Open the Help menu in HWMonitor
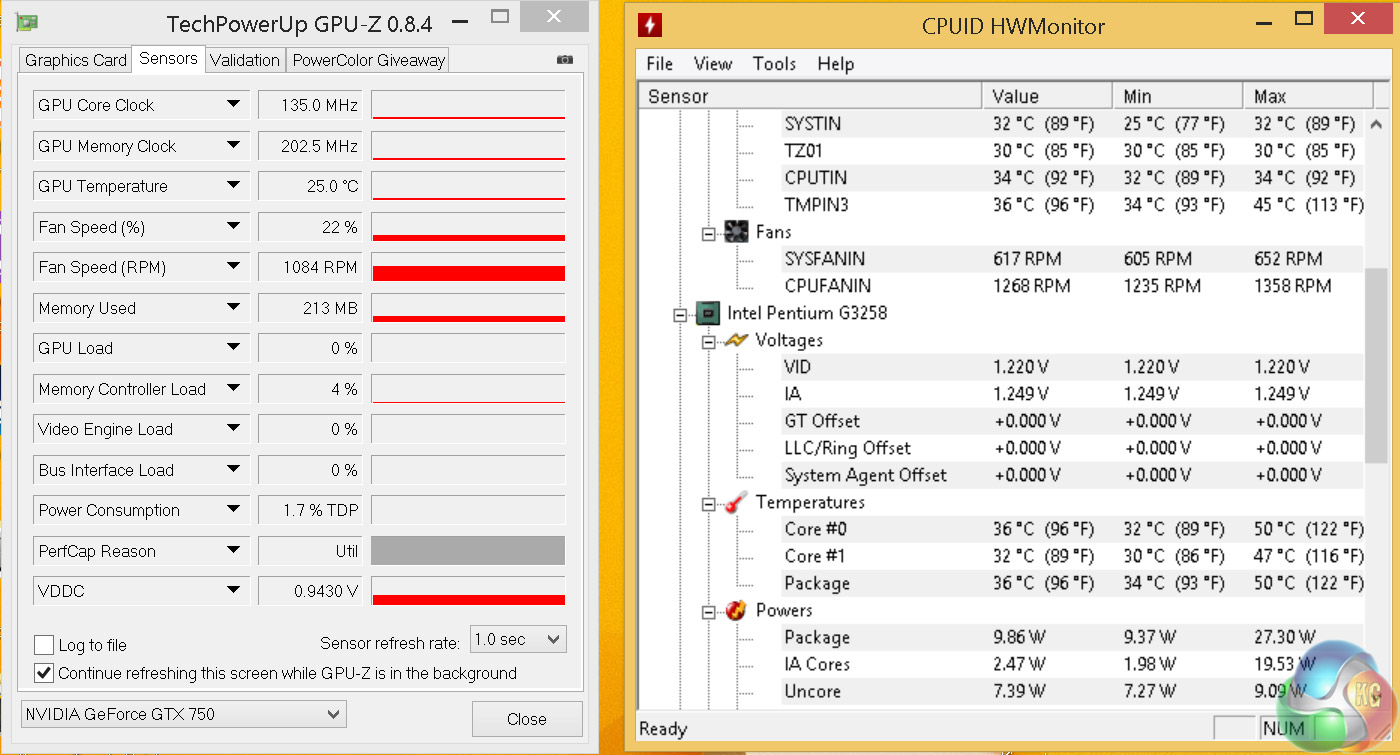 [x=835, y=64]
